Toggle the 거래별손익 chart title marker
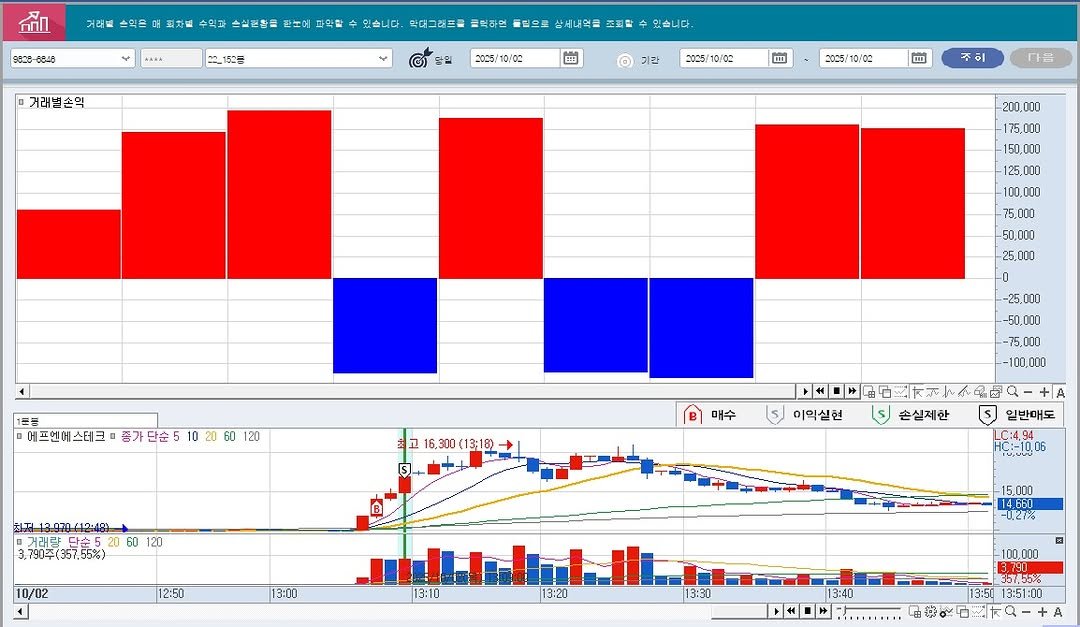Viewport: 1080px width, 627px height. 21,102
